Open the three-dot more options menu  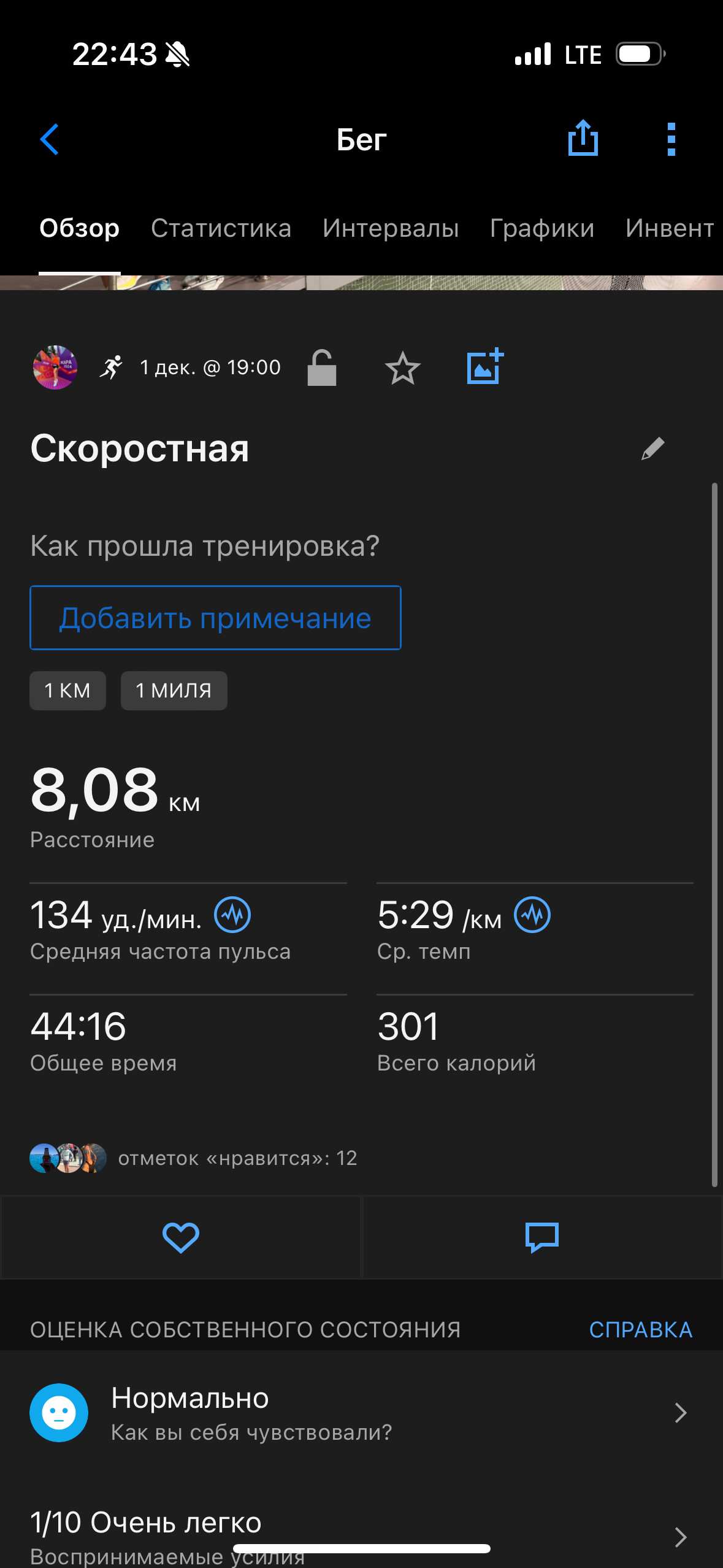click(x=671, y=140)
